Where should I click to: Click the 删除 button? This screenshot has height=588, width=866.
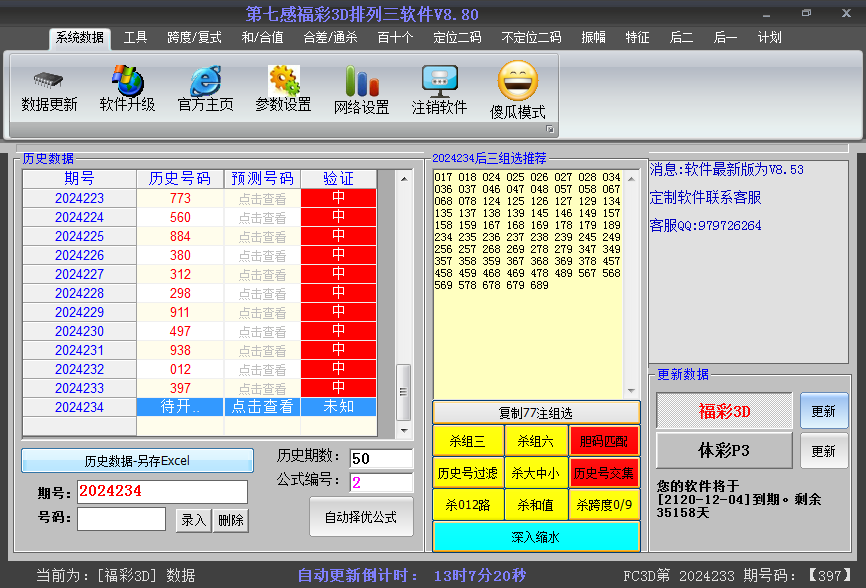pyautogui.click(x=231, y=520)
